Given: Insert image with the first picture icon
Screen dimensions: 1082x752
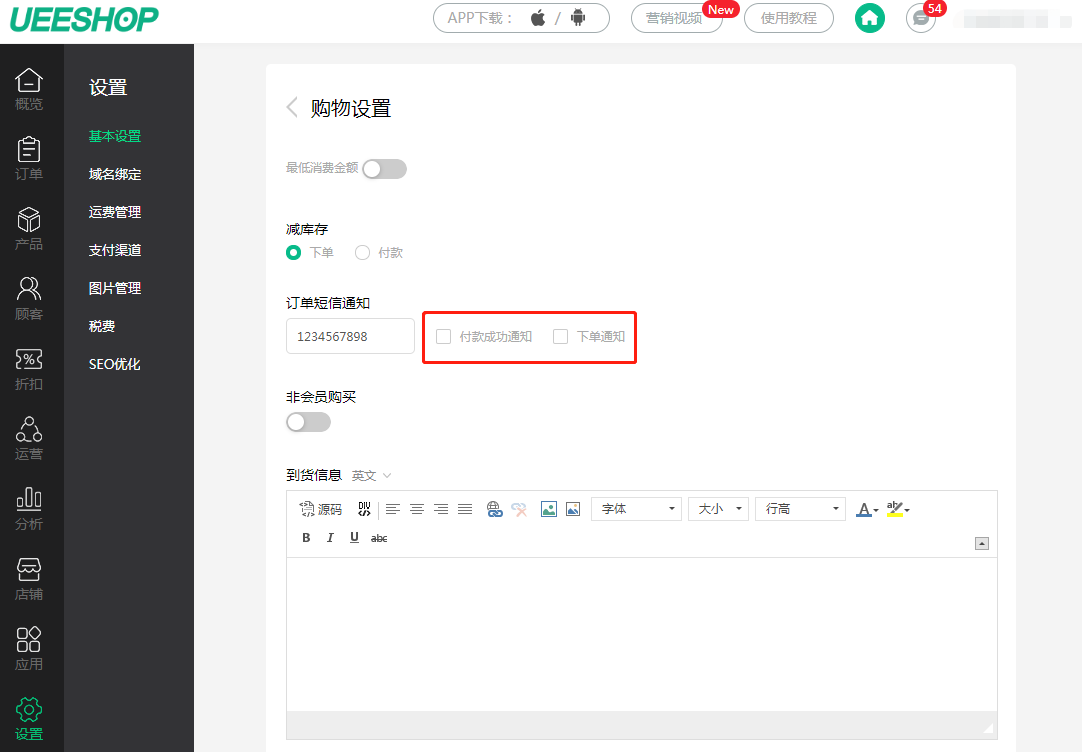Looking at the screenshot, I should 549,509.
